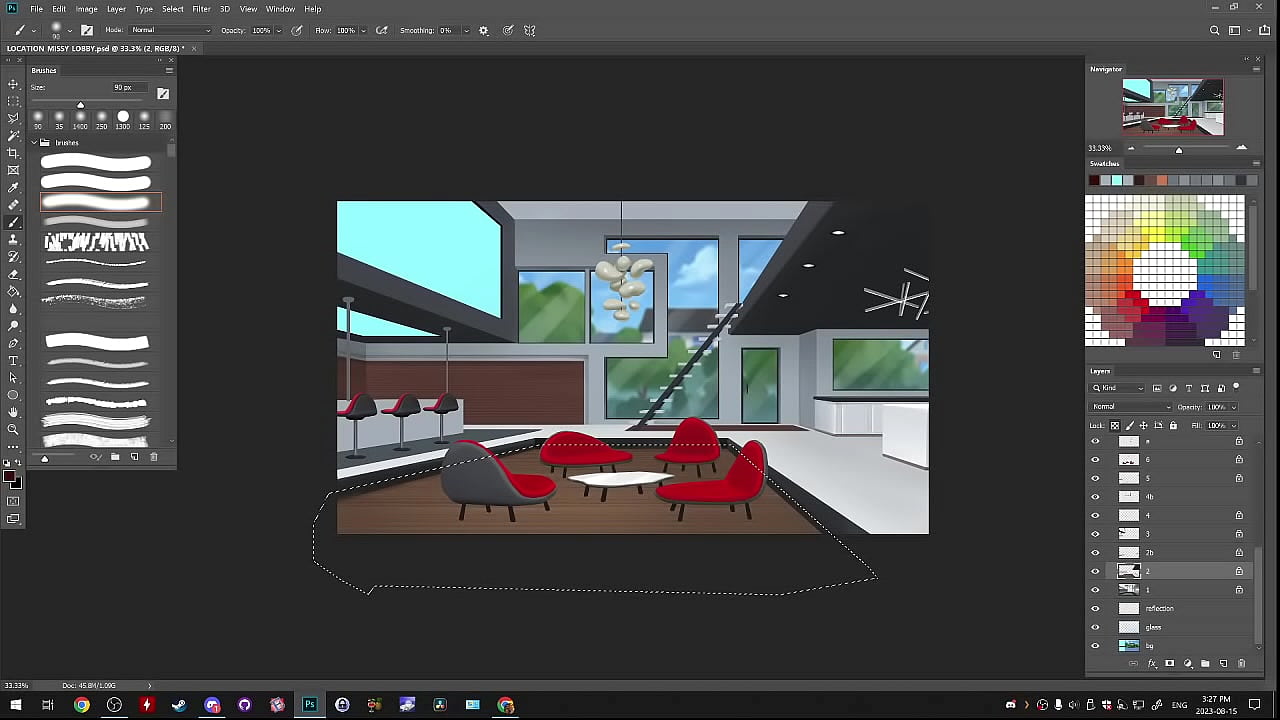Select the Crop tool
Image resolution: width=1280 pixels, height=720 pixels.
pos(13,153)
